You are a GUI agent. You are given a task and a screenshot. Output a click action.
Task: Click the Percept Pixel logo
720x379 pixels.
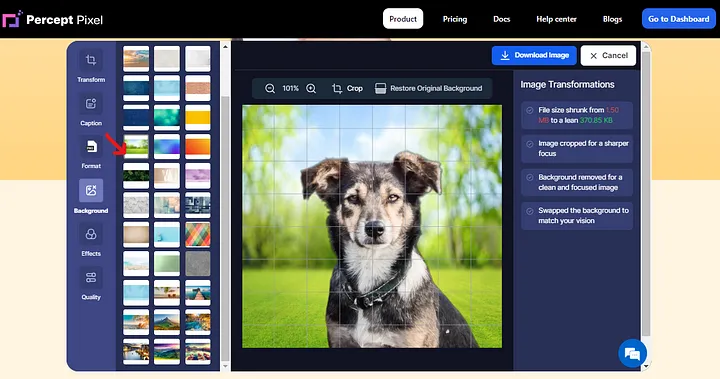52,19
